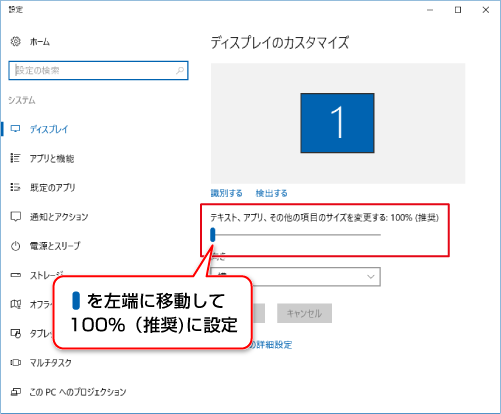Click the search magnifier icon
The height and width of the screenshot is (414, 501).
pyautogui.click(x=180, y=70)
